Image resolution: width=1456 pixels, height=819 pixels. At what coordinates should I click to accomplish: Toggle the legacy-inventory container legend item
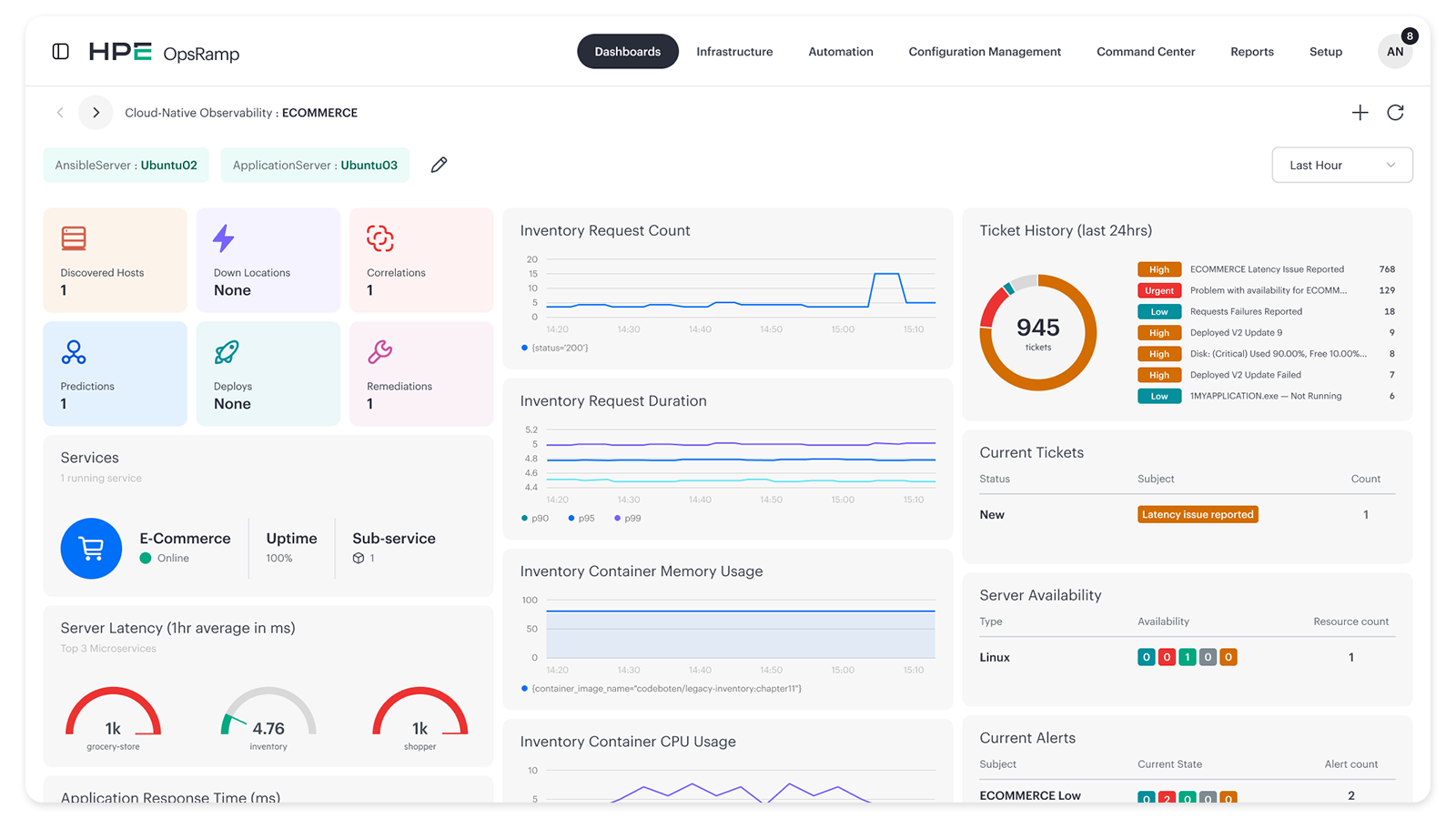662,689
